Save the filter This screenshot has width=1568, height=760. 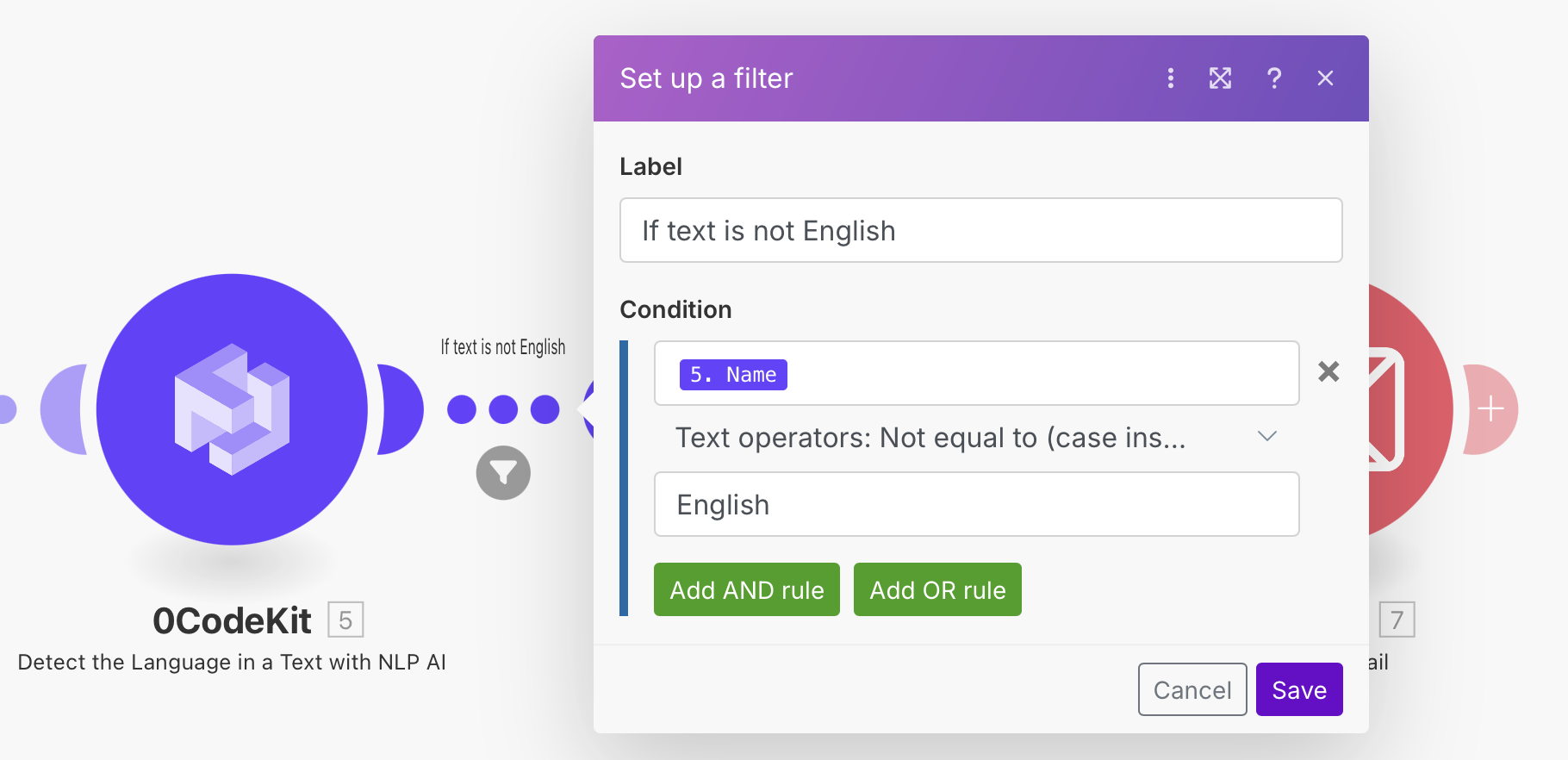[x=1298, y=689]
